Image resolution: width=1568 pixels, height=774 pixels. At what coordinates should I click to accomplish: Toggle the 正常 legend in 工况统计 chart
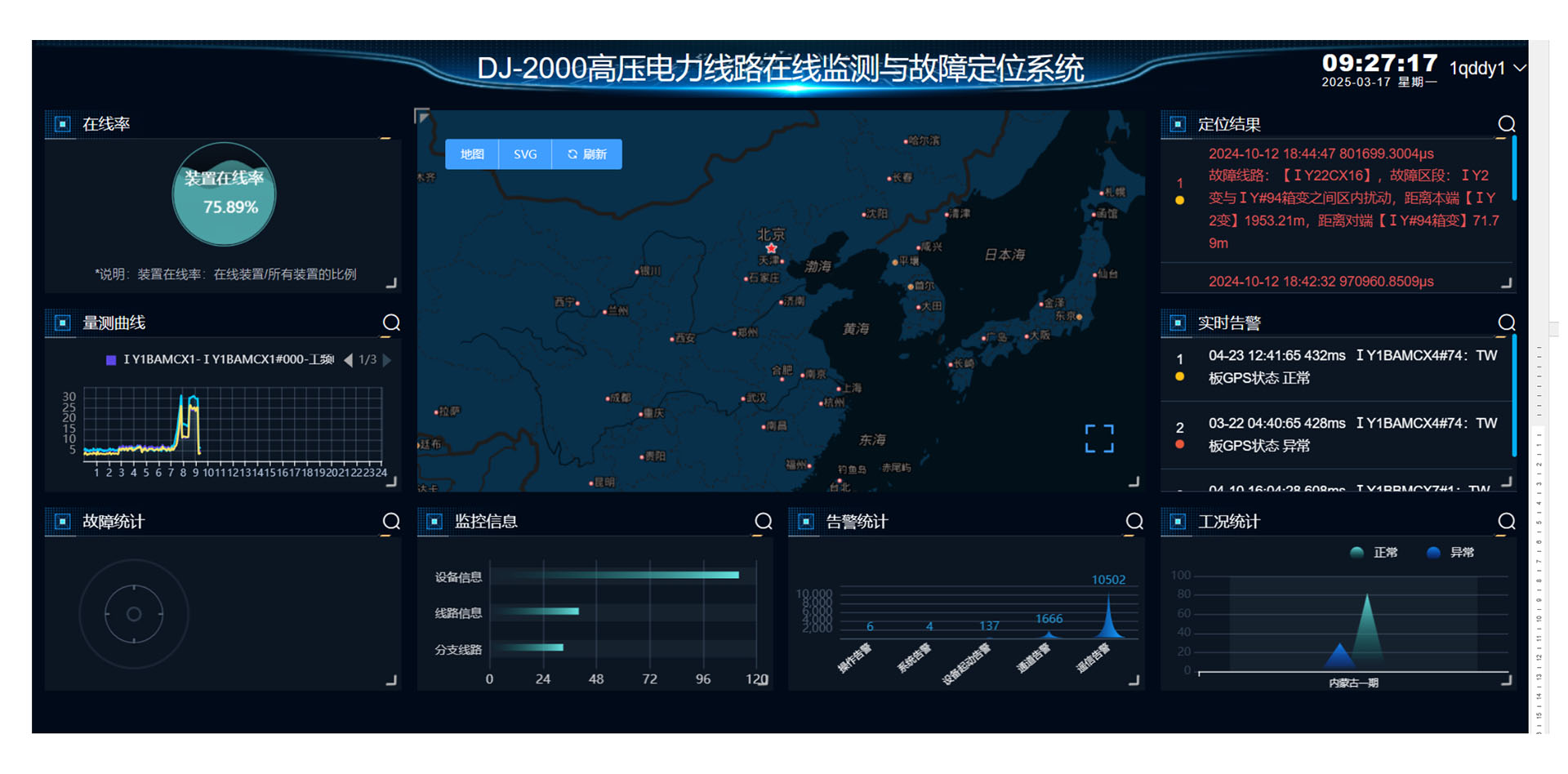[1374, 552]
